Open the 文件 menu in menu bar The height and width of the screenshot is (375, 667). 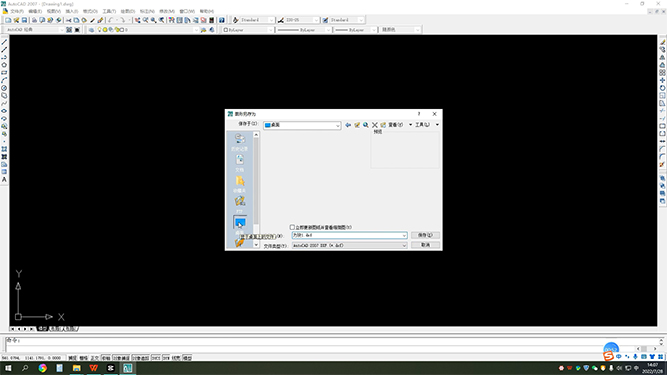click(x=17, y=11)
